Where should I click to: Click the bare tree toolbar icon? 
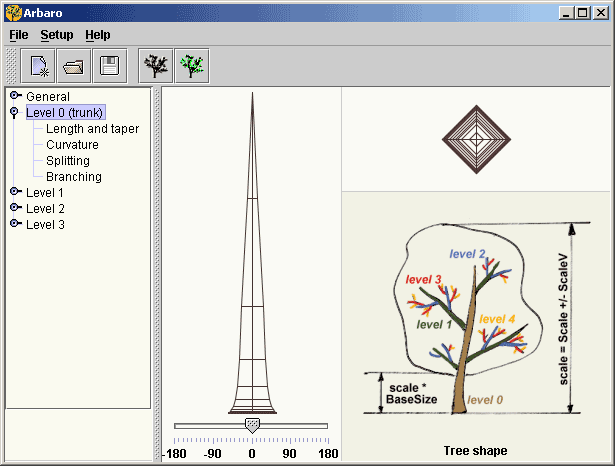click(156, 67)
